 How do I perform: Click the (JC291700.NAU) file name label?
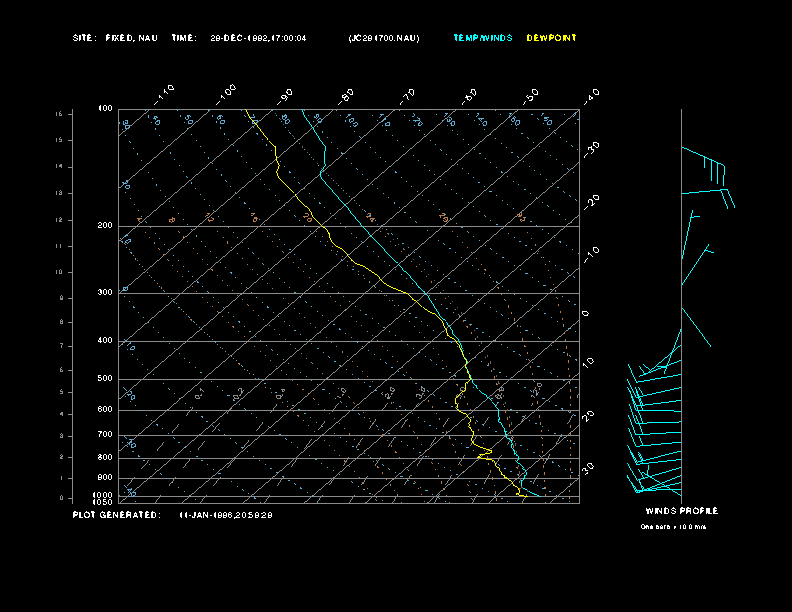[384, 38]
